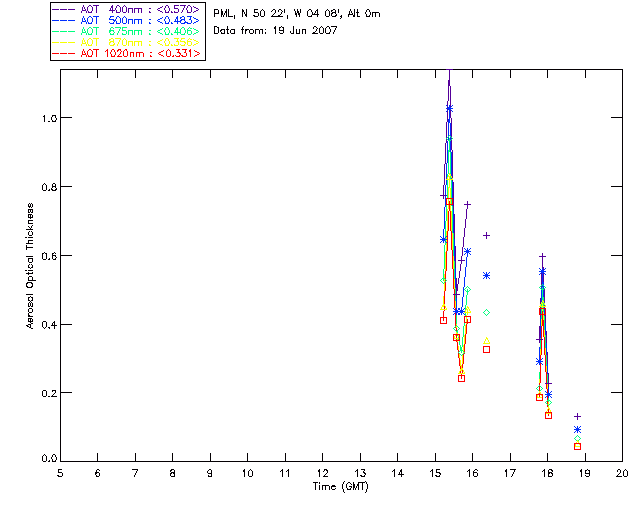The width and height of the screenshot is (640, 512).
Task: Click the AOT 1020nm legend entry
Action: 127,53
